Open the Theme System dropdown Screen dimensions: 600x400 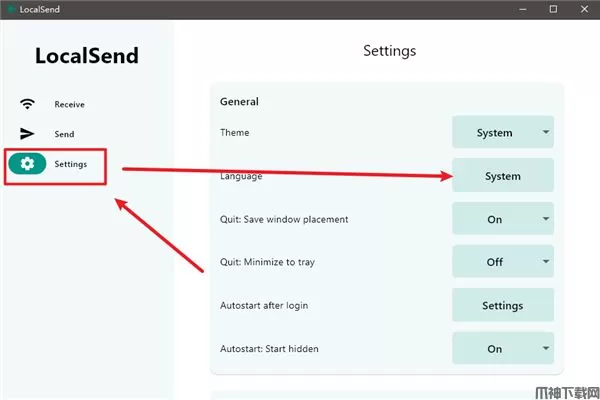pyautogui.click(x=495, y=132)
